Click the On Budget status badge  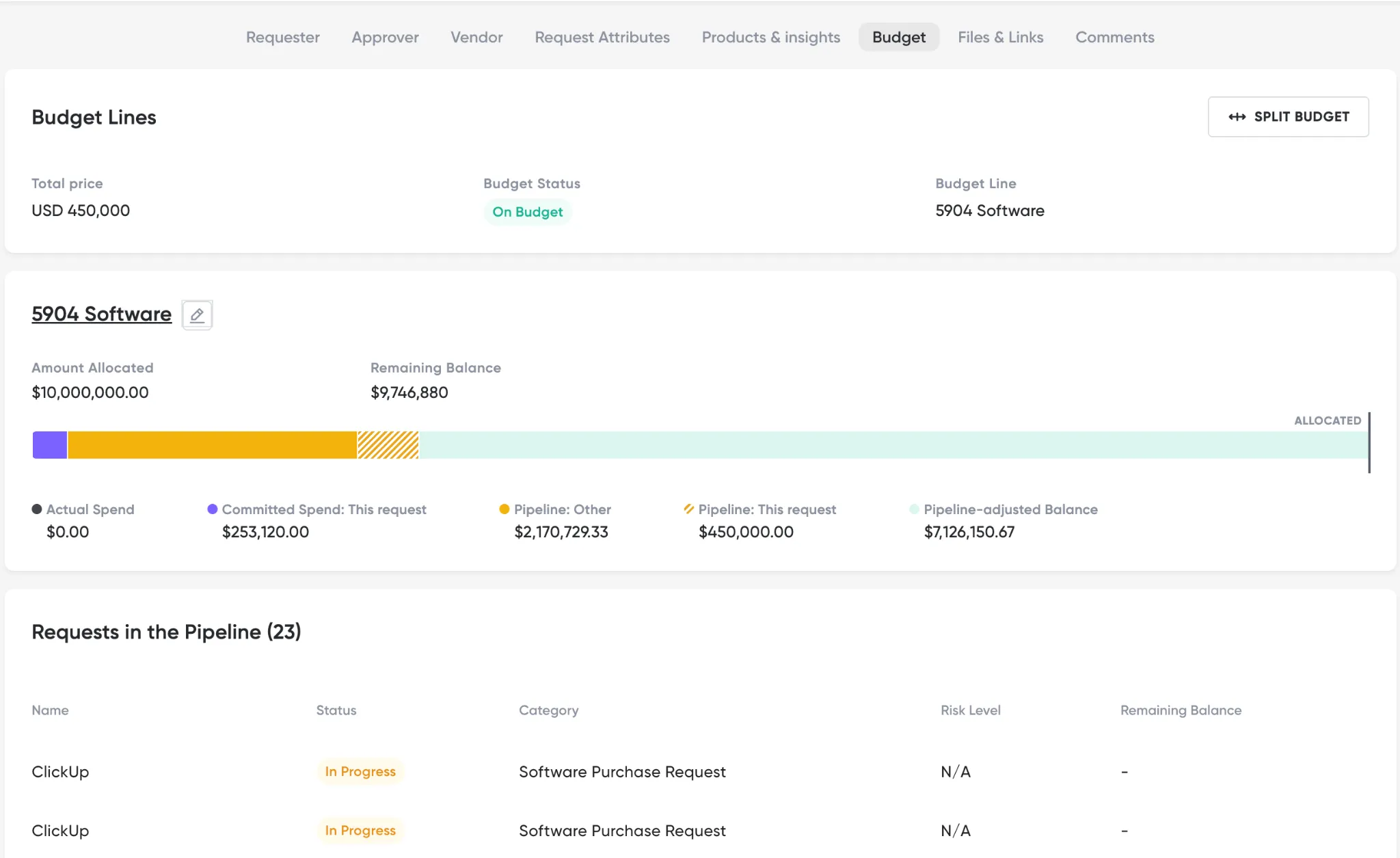(528, 212)
